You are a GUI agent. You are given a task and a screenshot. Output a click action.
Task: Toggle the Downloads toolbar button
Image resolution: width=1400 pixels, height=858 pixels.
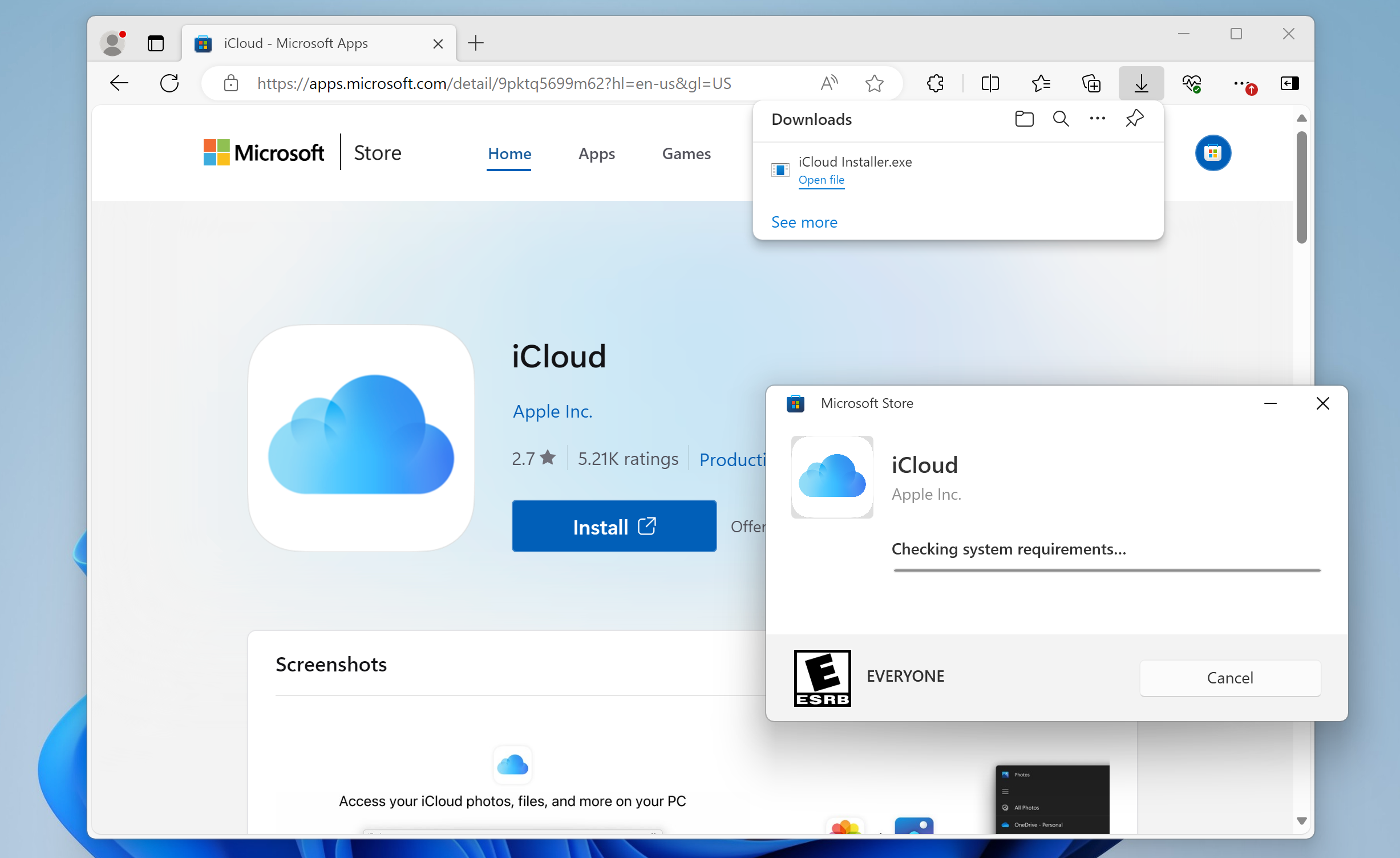tap(1141, 83)
